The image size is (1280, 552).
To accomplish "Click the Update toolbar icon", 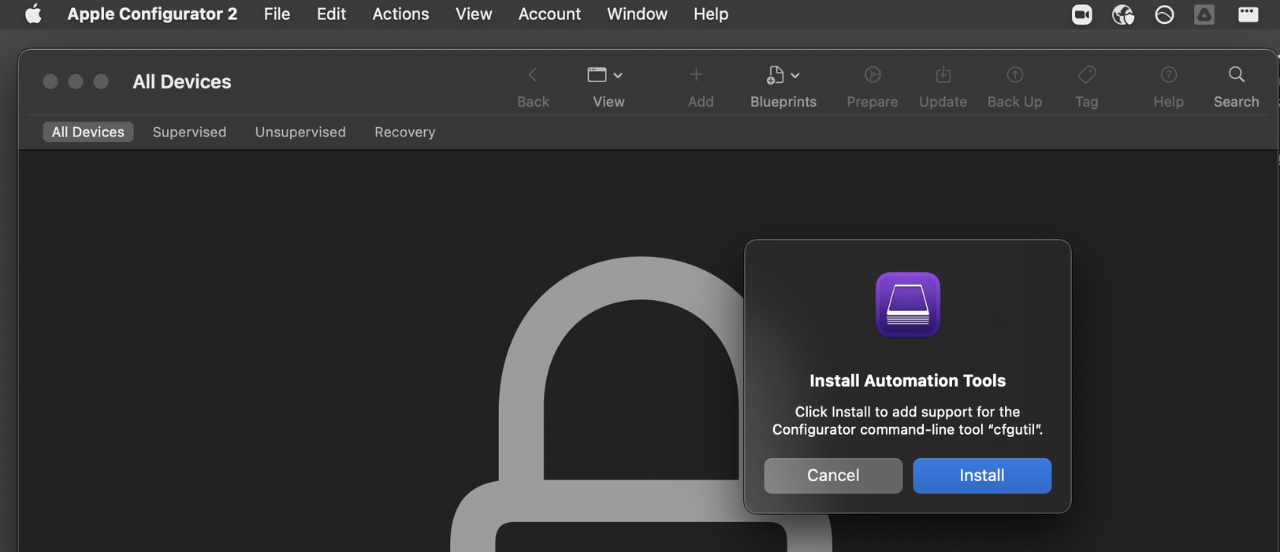I will (x=943, y=75).
